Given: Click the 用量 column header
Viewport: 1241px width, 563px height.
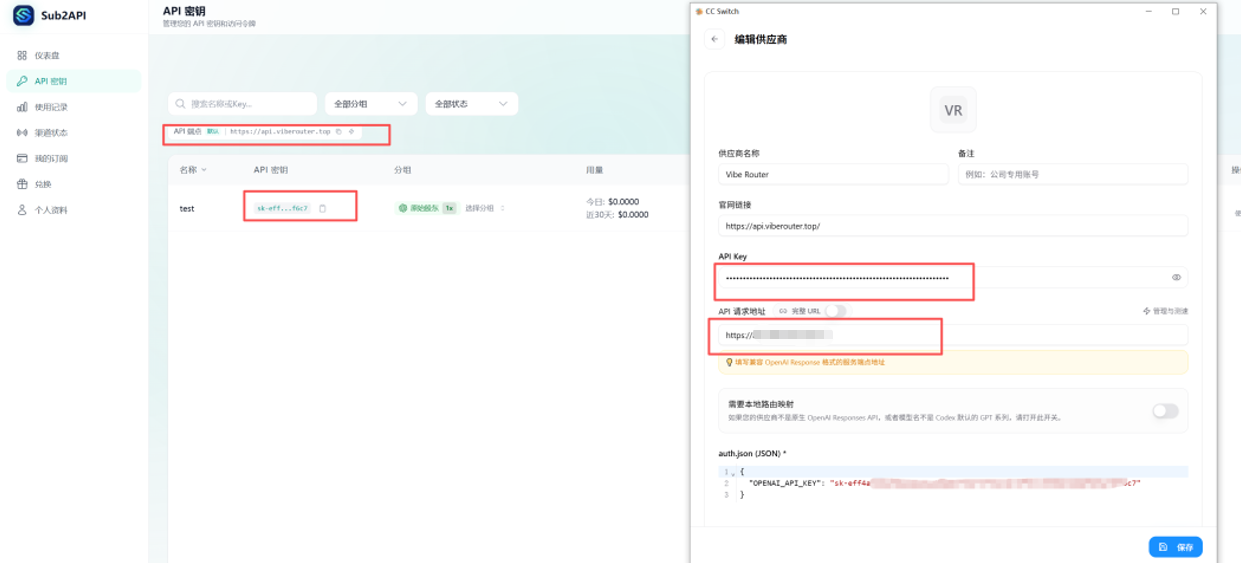Looking at the screenshot, I should coord(594,170).
